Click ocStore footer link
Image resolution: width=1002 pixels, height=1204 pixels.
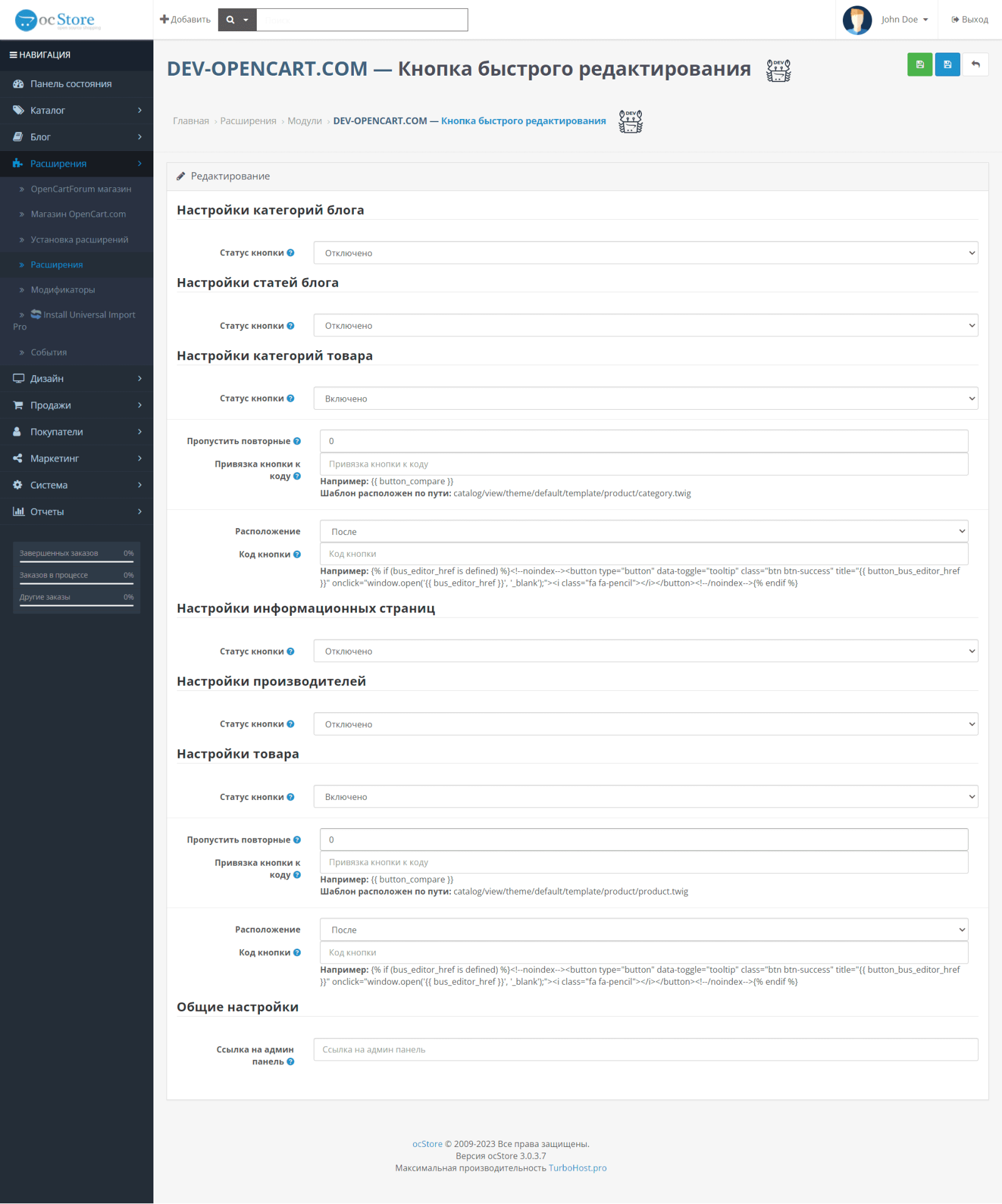[x=427, y=1144]
